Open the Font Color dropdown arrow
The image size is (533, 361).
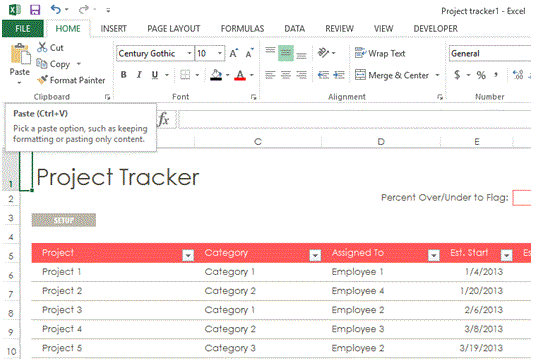click(x=252, y=75)
